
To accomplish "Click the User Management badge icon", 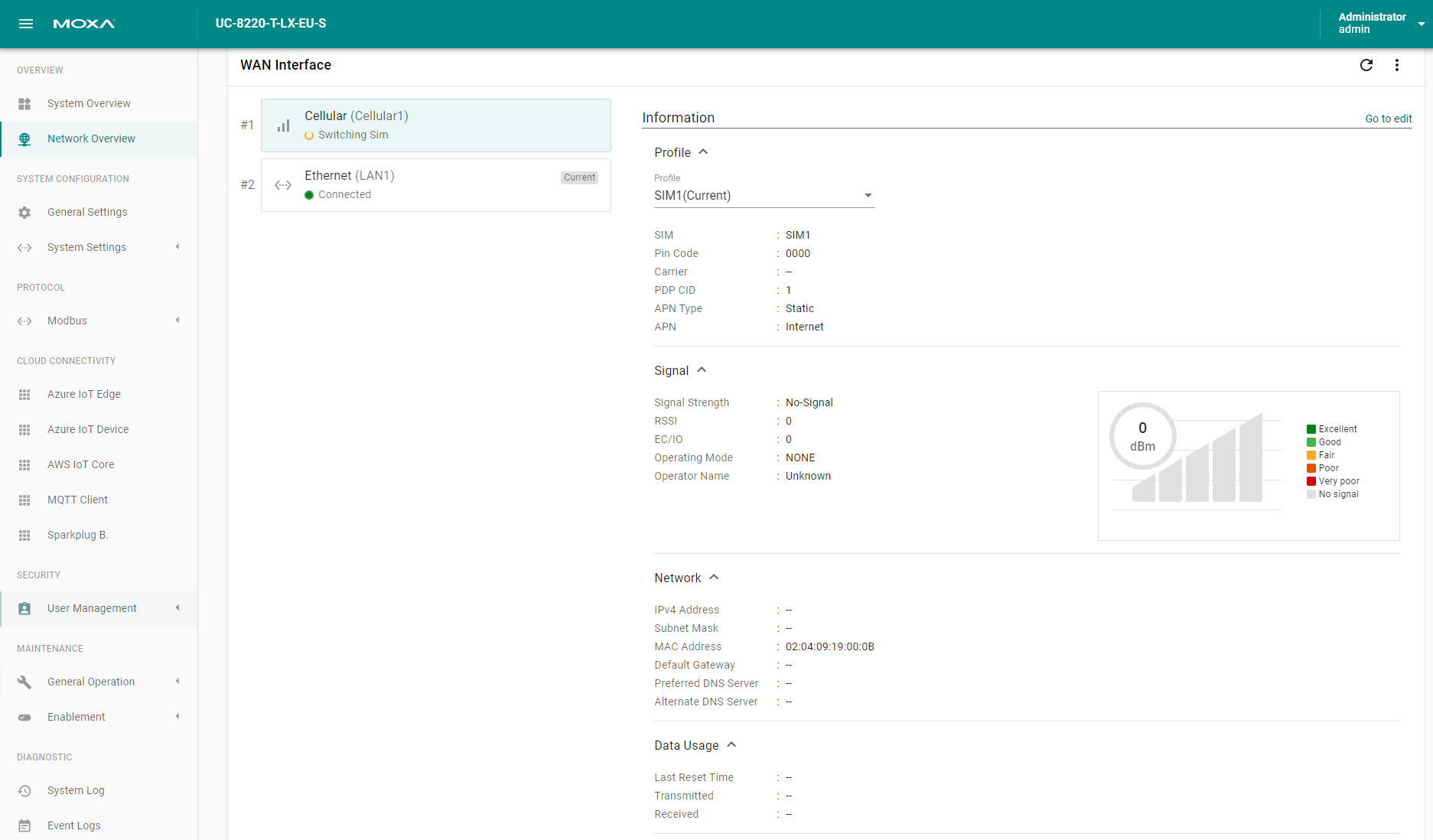I will [x=24, y=608].
